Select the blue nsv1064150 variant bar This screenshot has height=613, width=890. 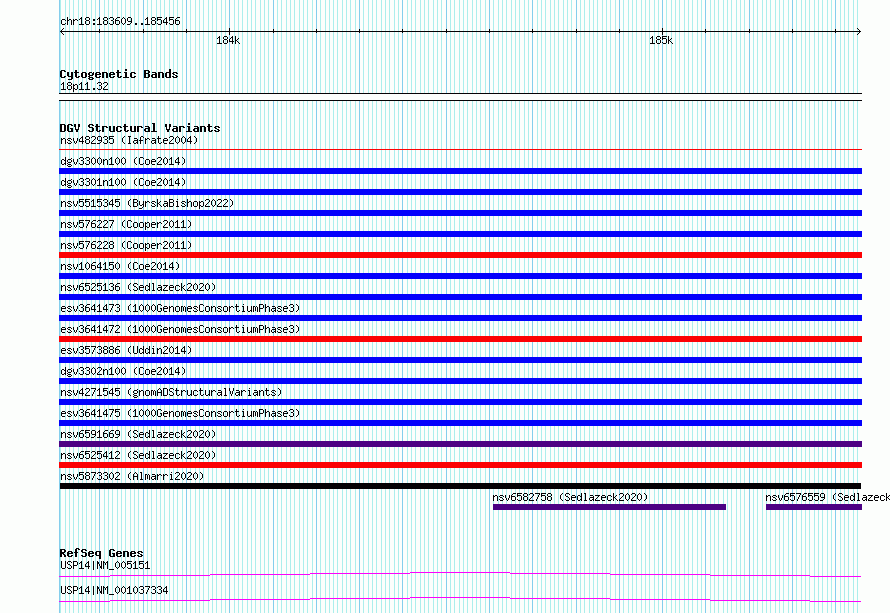460,276
